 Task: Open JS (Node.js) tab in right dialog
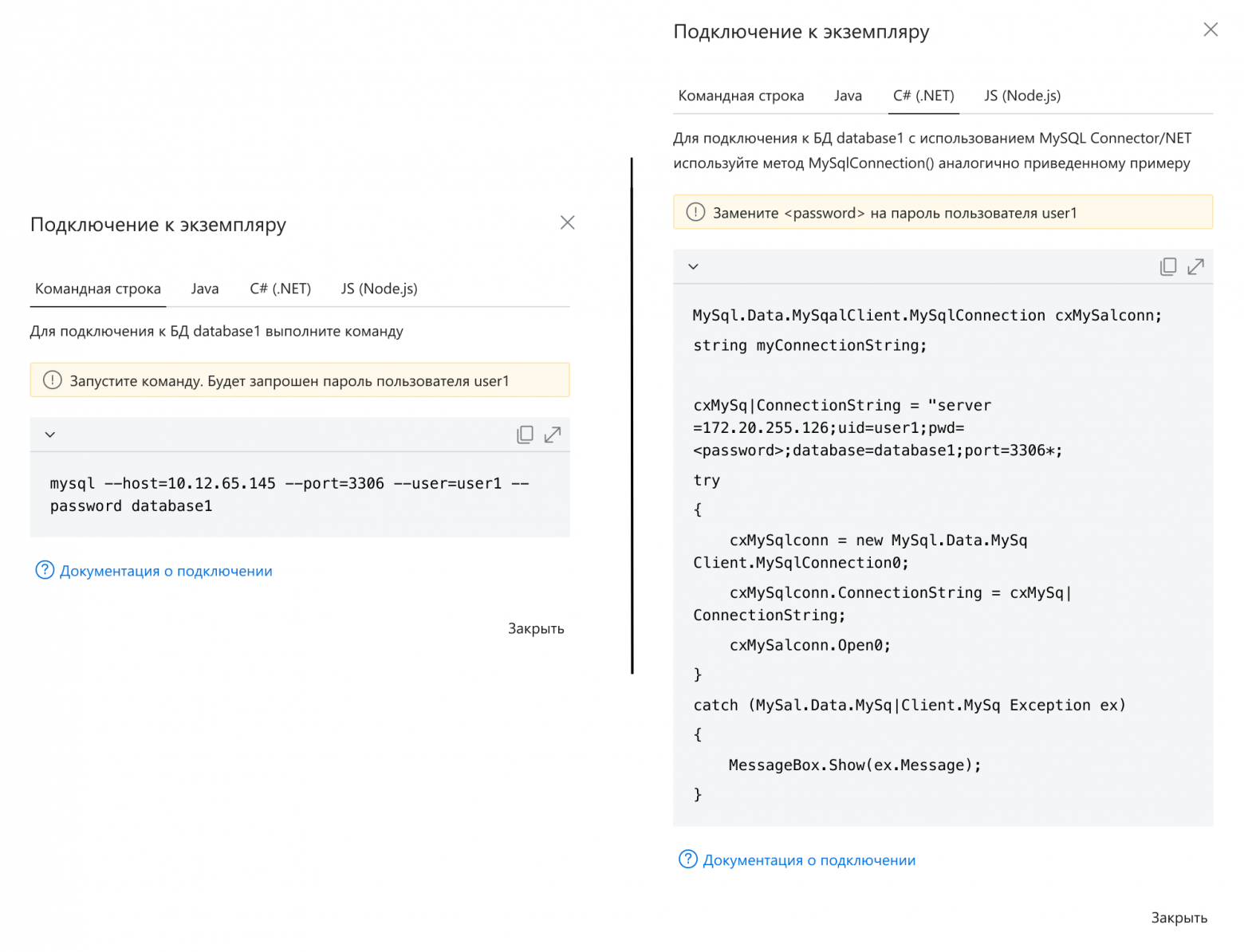pos(1022,96)
